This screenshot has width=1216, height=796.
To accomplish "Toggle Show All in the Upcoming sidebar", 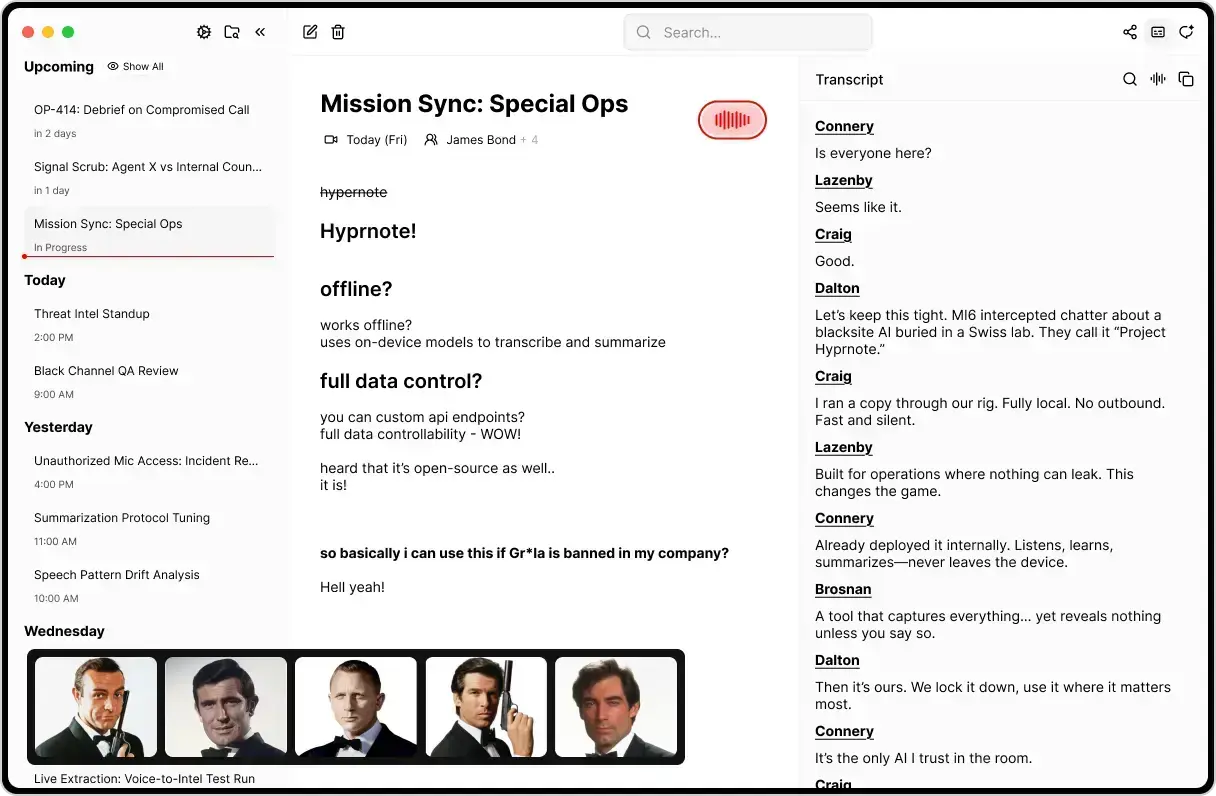I will point(137,66).
